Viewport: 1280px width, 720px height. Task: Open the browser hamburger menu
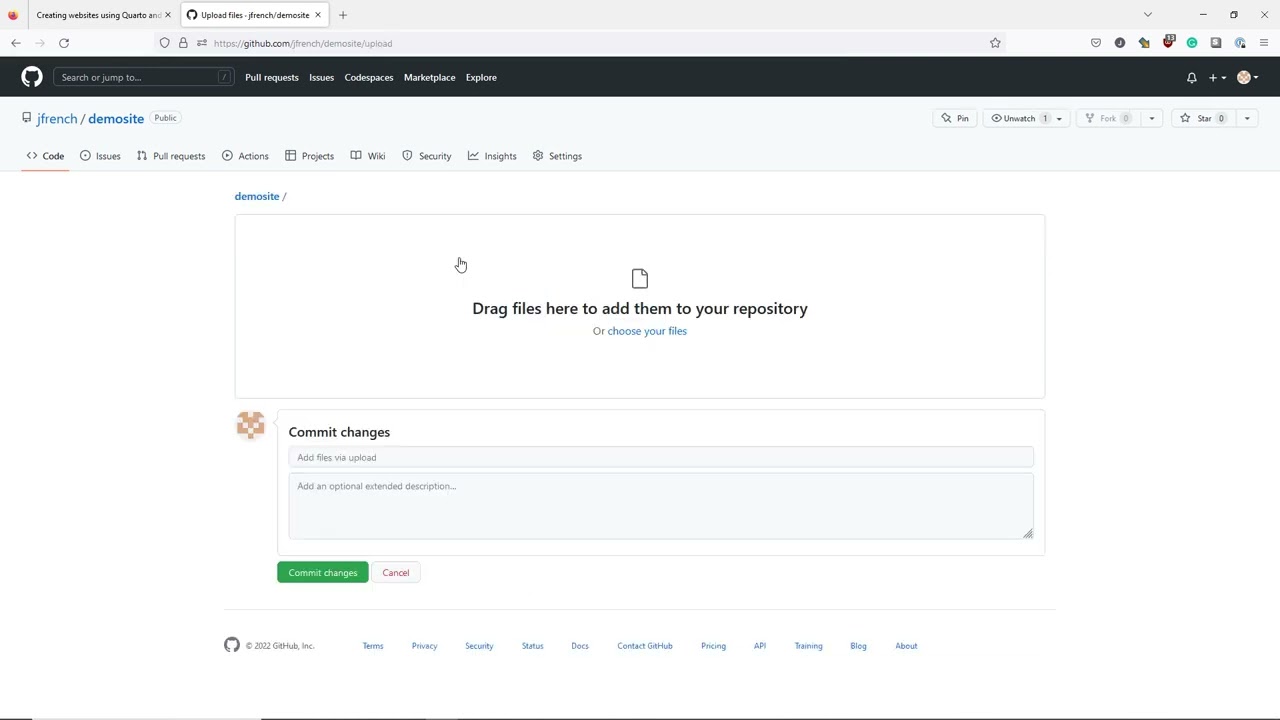point(1264,43)
